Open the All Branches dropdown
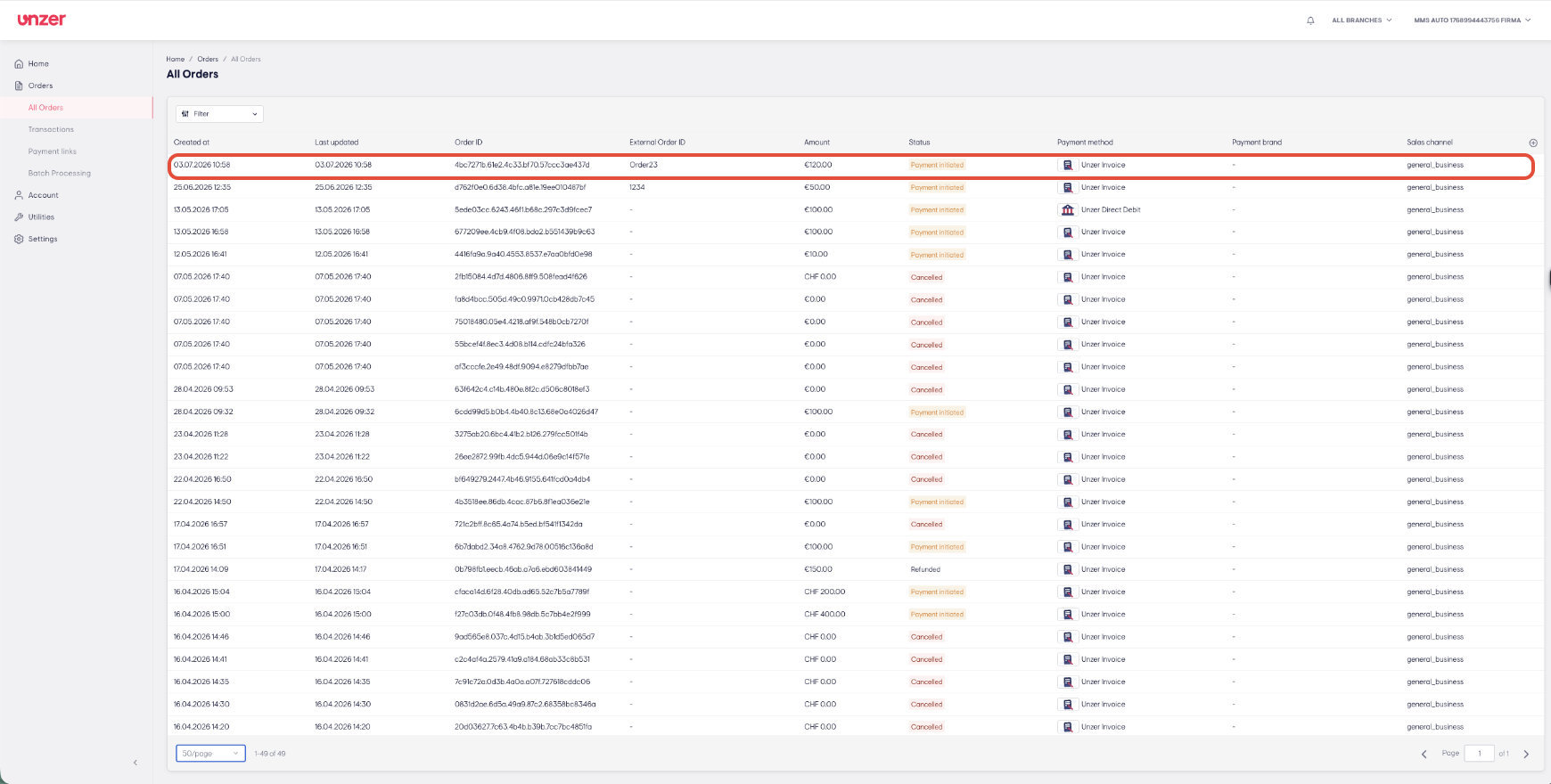 point(1361,20)
